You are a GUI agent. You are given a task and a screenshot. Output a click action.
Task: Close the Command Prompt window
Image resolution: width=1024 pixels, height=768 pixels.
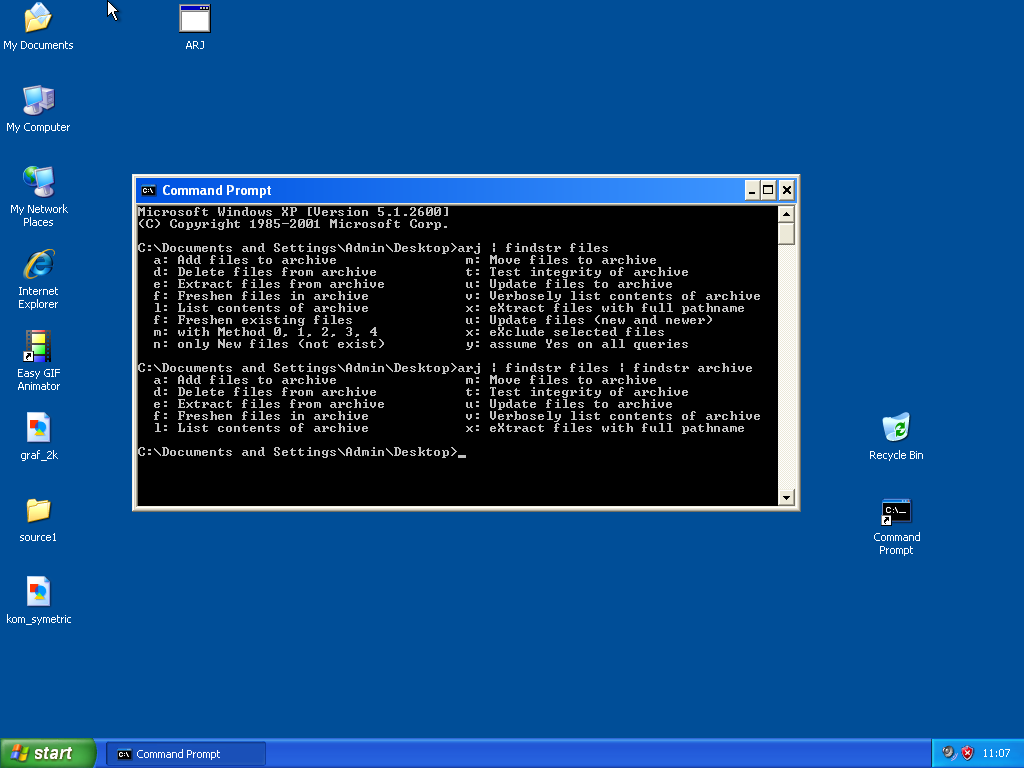787,191
